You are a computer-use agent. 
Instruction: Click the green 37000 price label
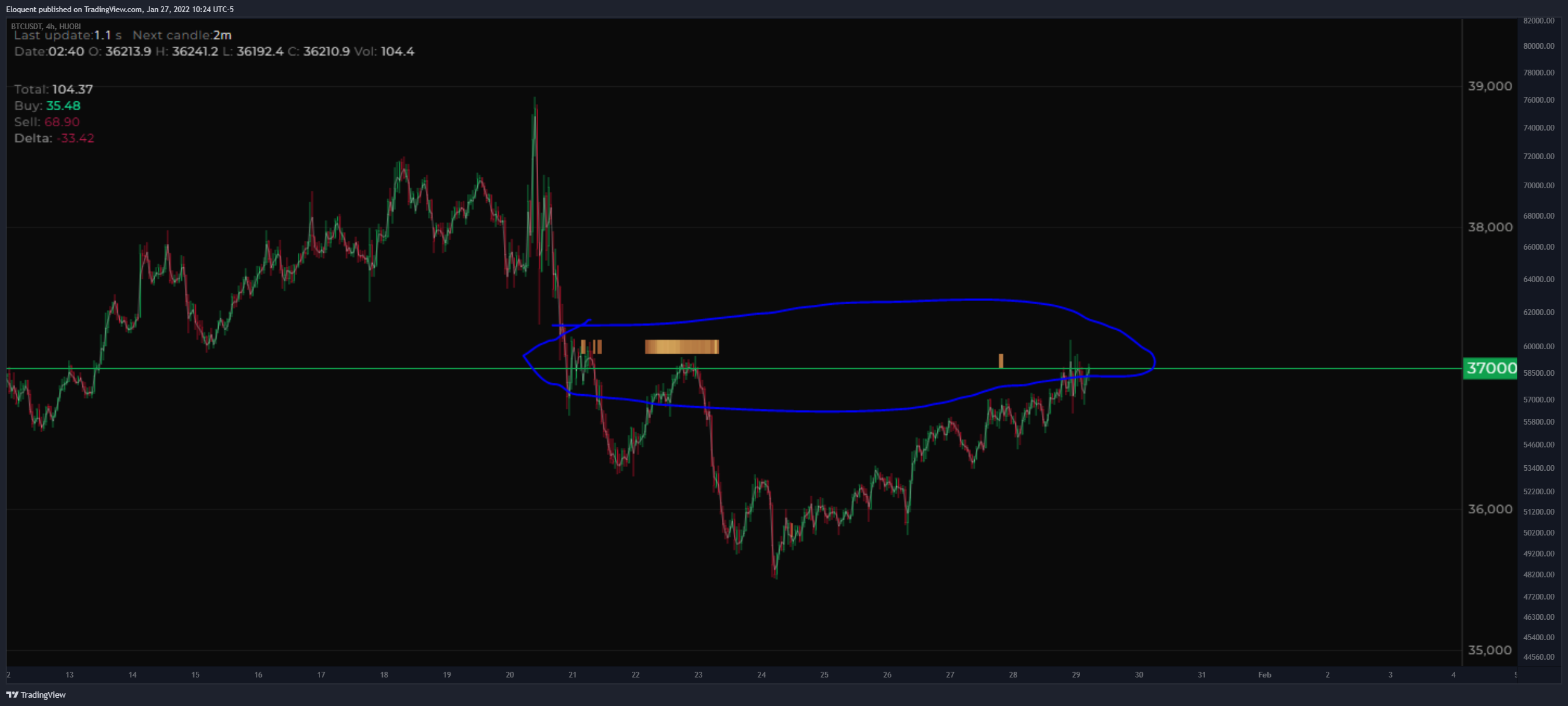pyautogui.click(x=1491, y=368)
